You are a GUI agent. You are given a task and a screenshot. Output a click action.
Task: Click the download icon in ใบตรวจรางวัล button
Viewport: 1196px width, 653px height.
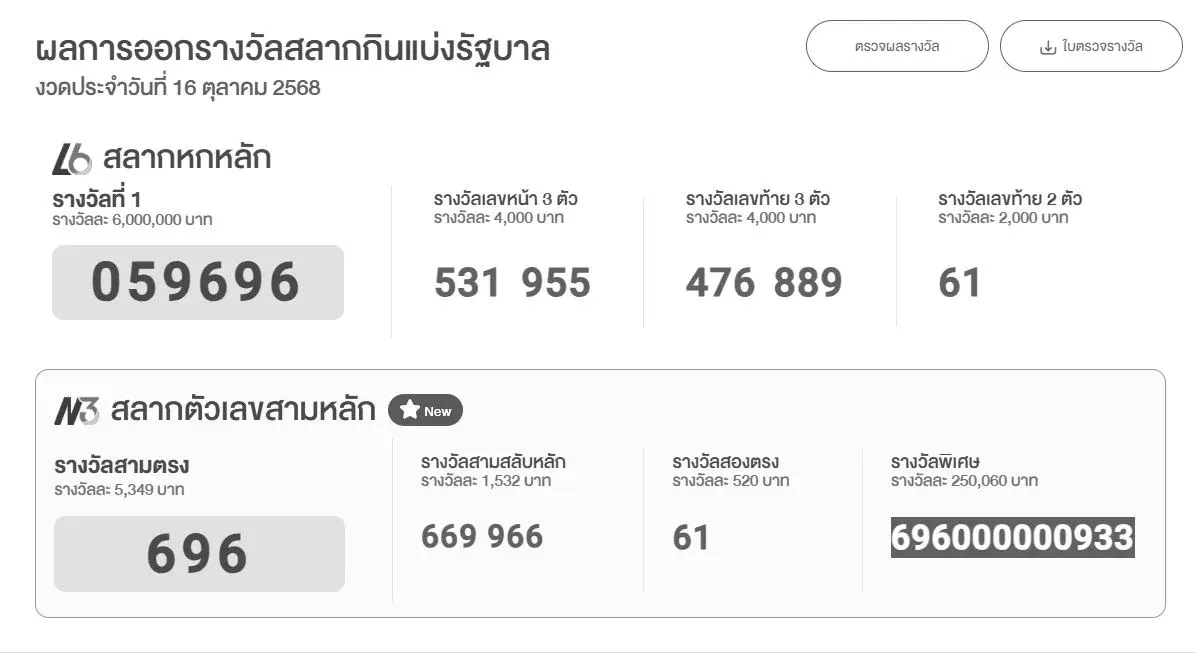pyautogui.click(x=1048, y=47)
